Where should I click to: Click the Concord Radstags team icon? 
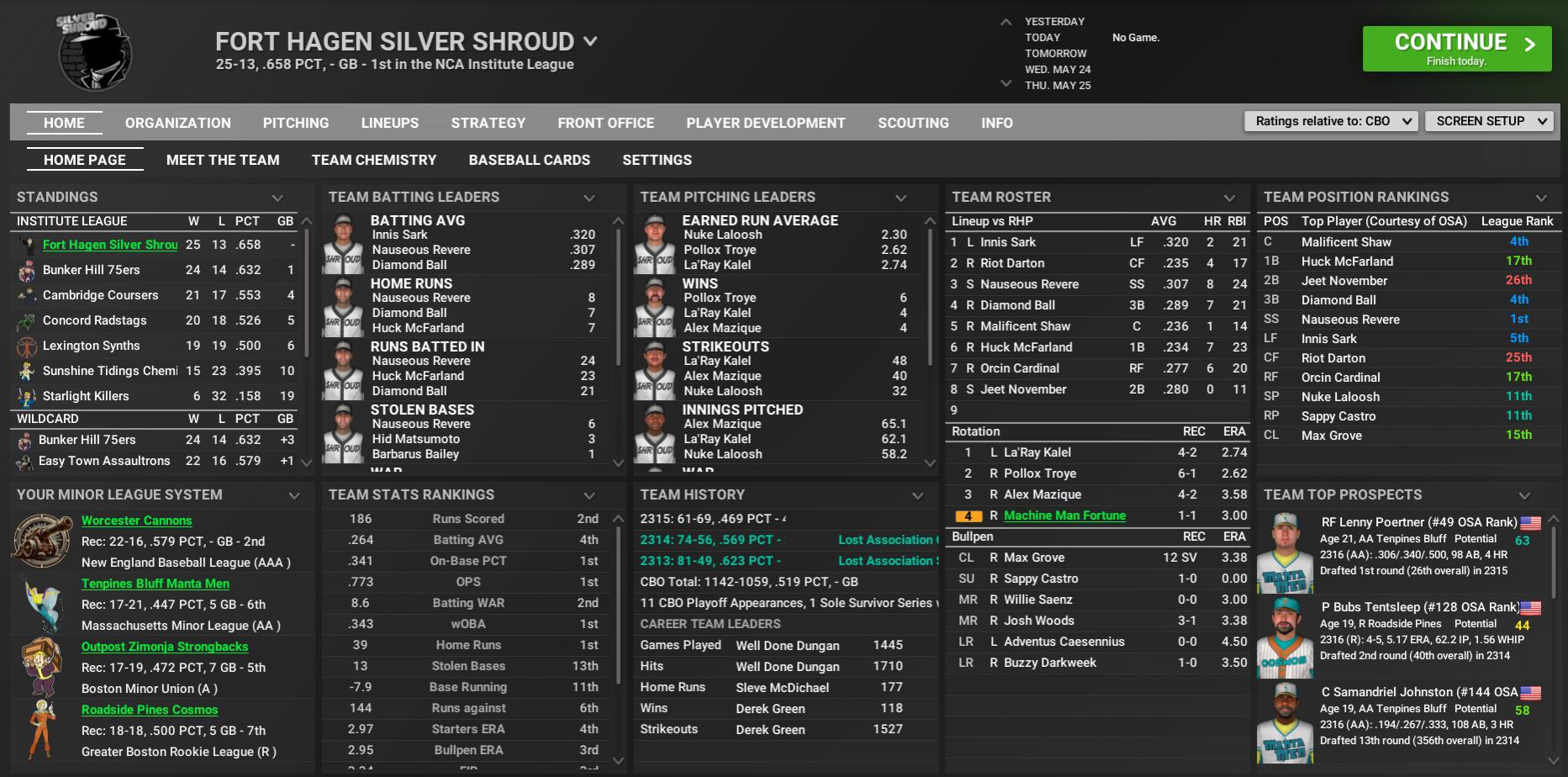pos(28,321)
